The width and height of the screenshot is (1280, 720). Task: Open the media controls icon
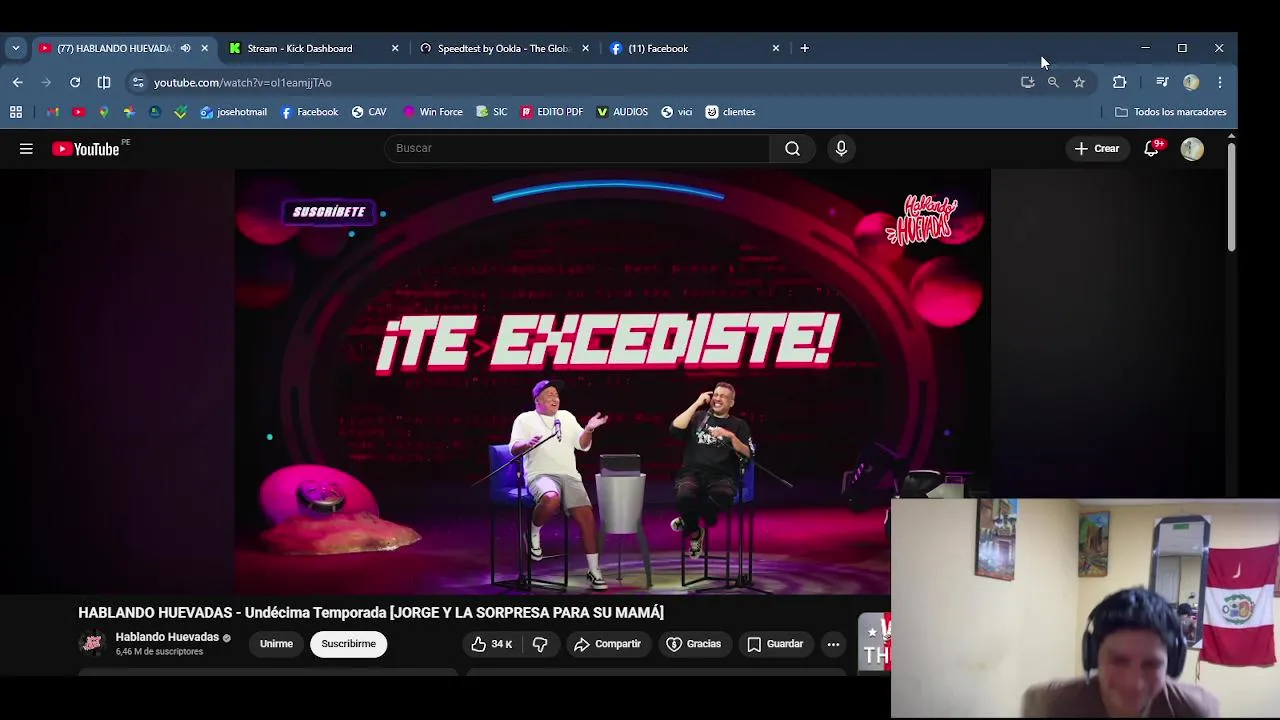(x=1162, y=82)
